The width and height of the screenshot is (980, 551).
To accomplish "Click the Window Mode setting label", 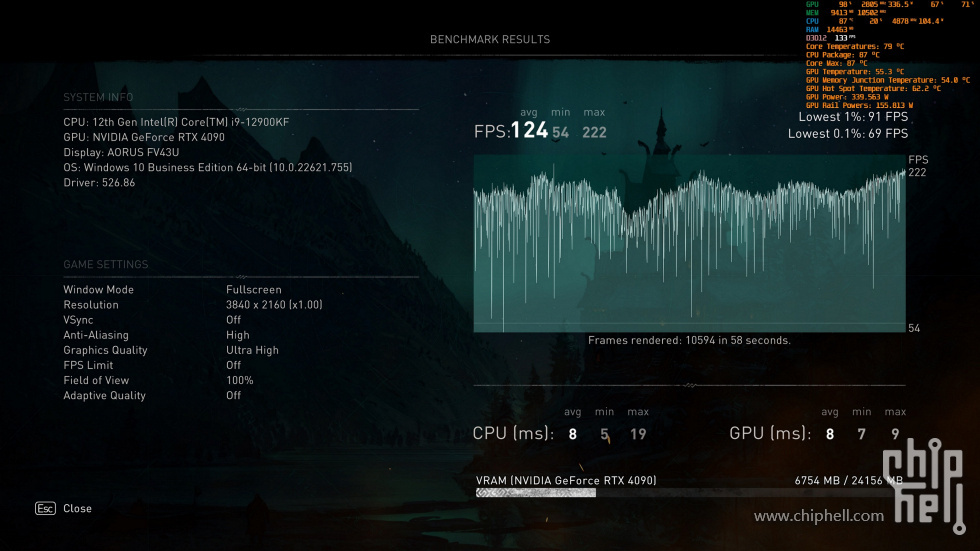I will 99,290.
